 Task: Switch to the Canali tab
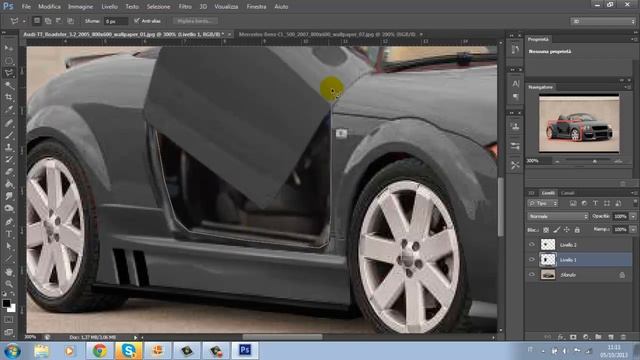click(567, 193)
